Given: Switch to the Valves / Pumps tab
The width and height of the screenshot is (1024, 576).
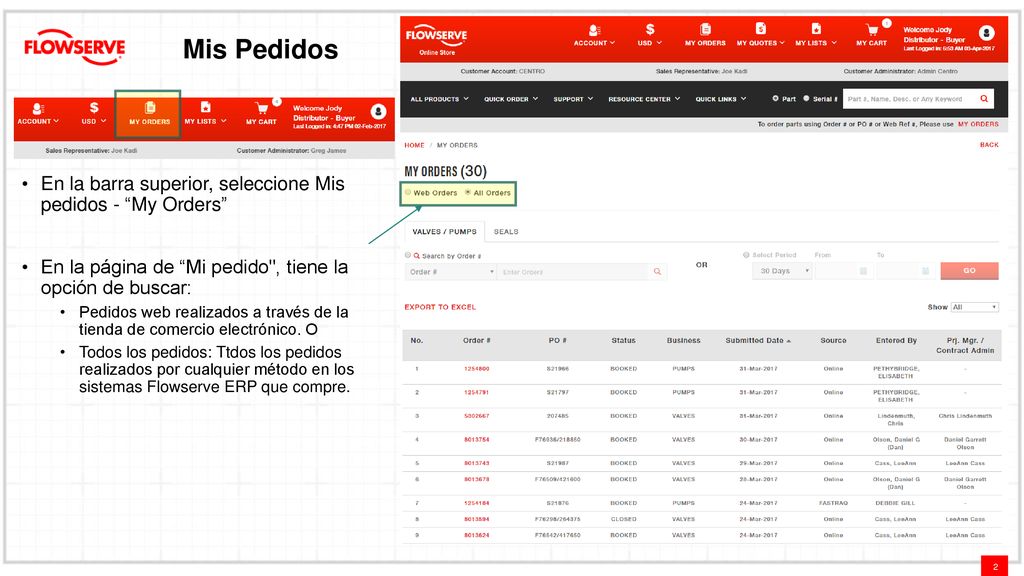Looking at the screenshot, I should 444,232.
